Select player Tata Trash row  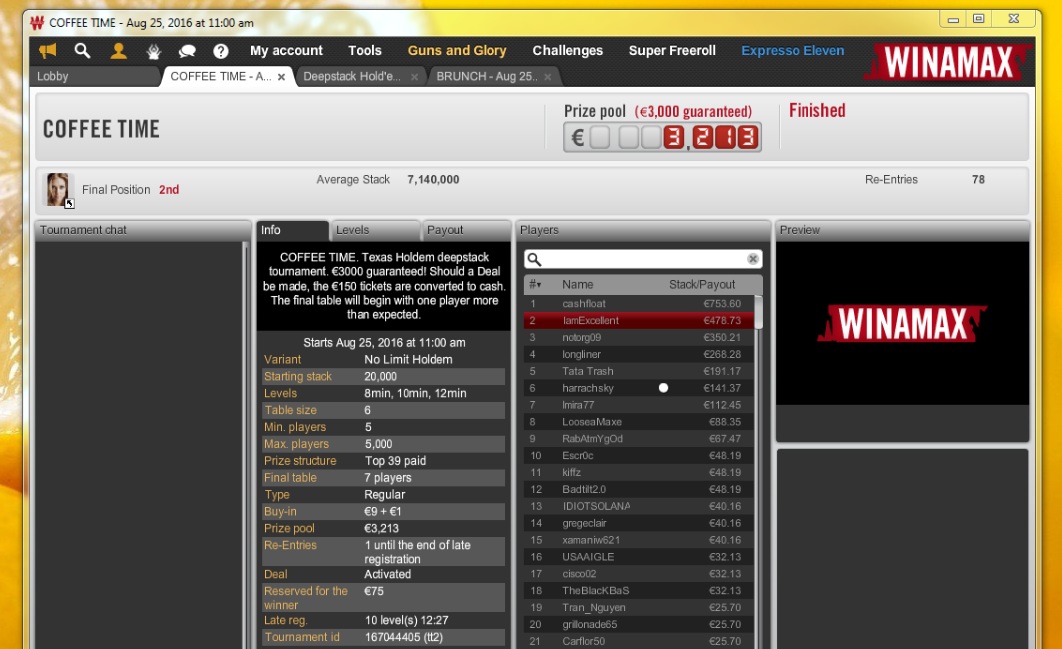point(639,371)
